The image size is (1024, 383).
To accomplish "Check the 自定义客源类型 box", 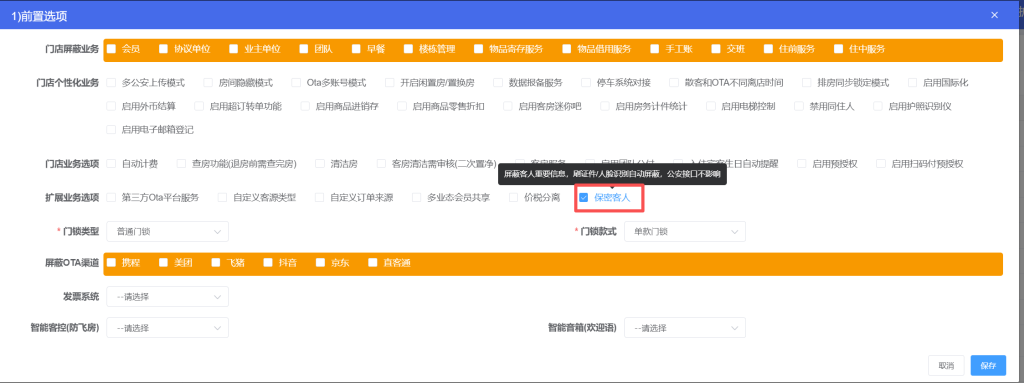I will point(222,197).
